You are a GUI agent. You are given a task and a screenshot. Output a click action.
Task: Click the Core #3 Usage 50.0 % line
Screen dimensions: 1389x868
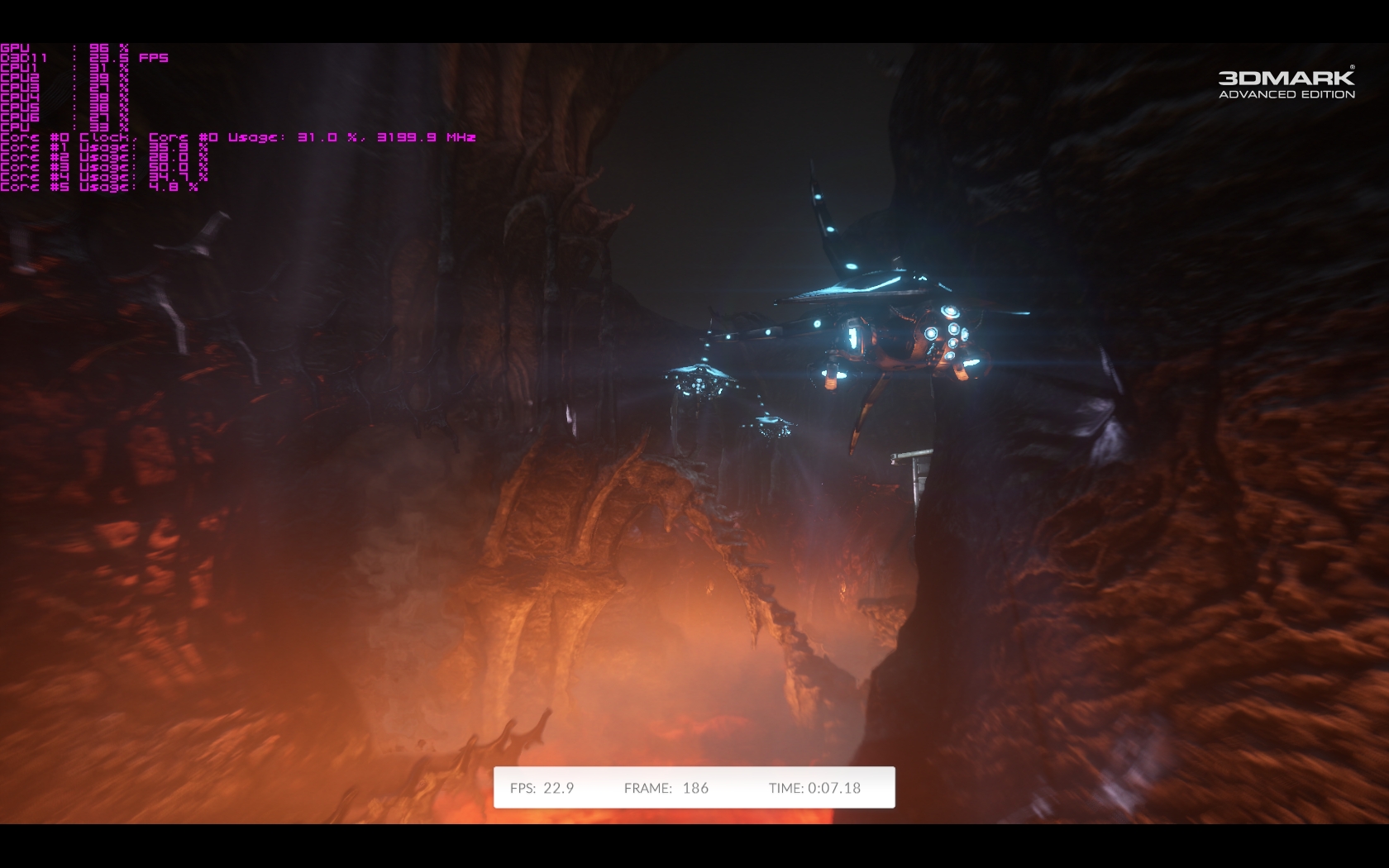point(104,167)
